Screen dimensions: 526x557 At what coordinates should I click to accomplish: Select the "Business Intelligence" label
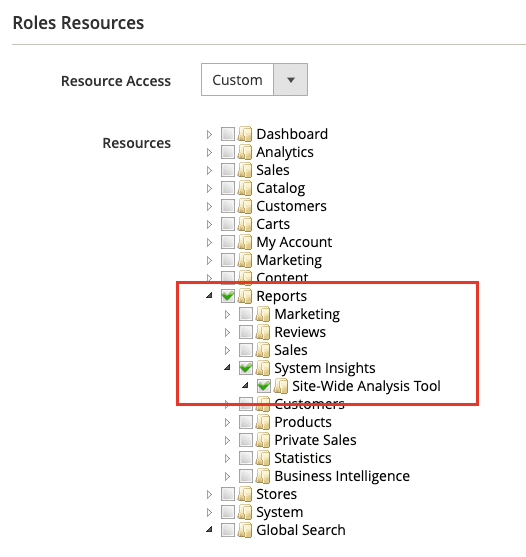pyautogui.click(x=342, y=476)
